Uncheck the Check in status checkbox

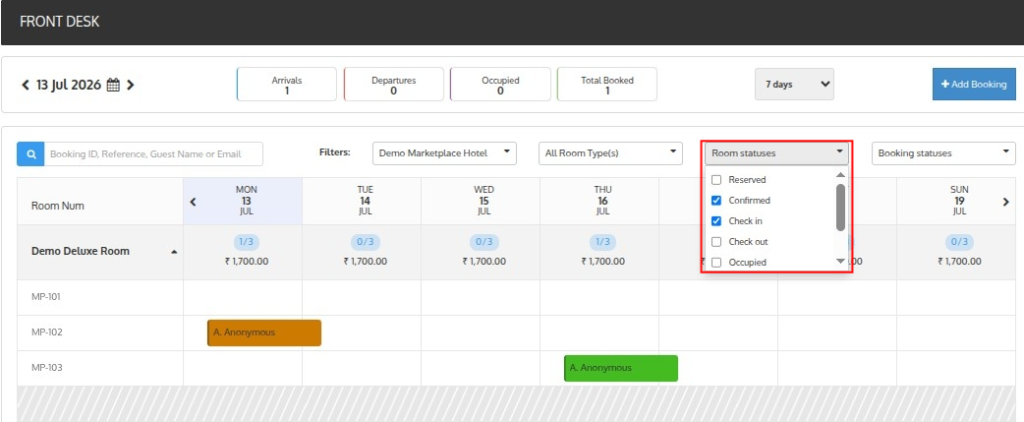[x=716, y=221]
